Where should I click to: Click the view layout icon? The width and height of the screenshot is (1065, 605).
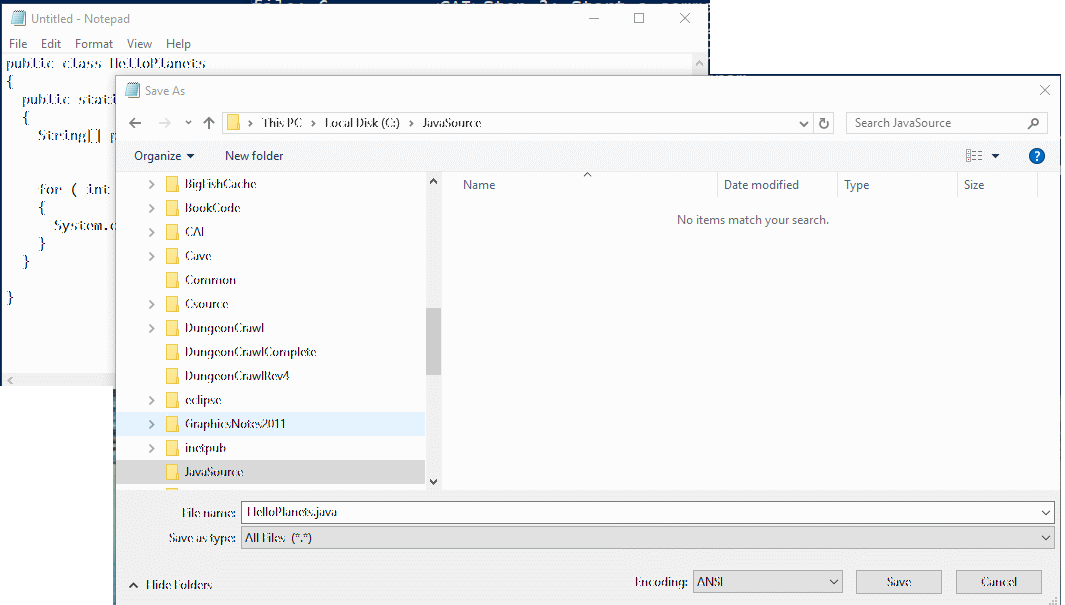point(974,156)
